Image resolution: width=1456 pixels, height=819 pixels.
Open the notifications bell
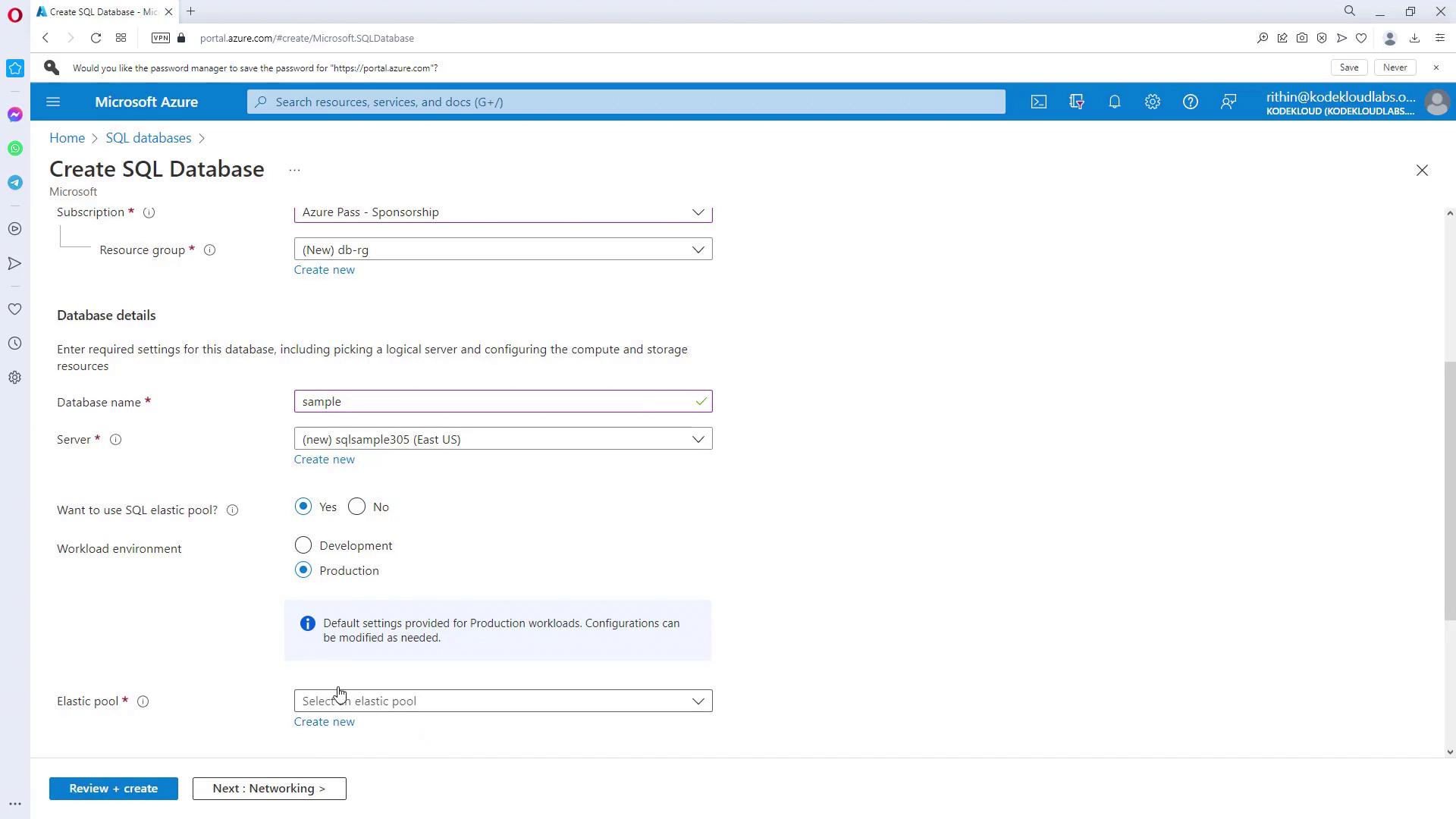[x=1115, y=102]
